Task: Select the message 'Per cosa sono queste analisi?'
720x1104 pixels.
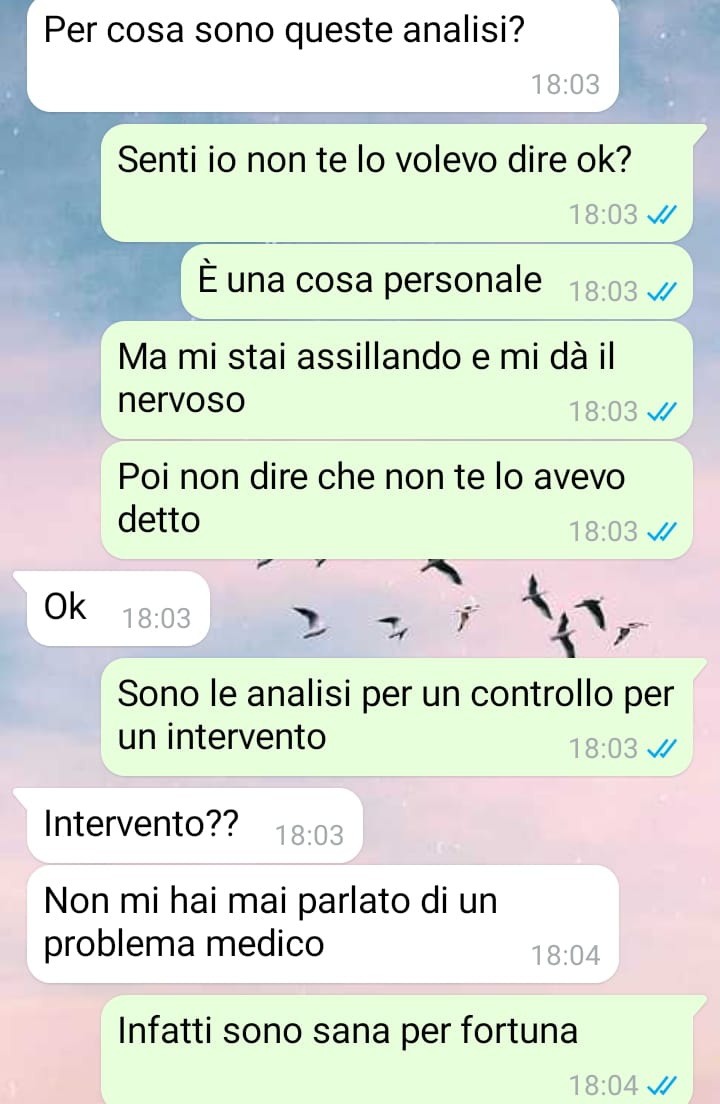Action: click(x=322, y=55)
